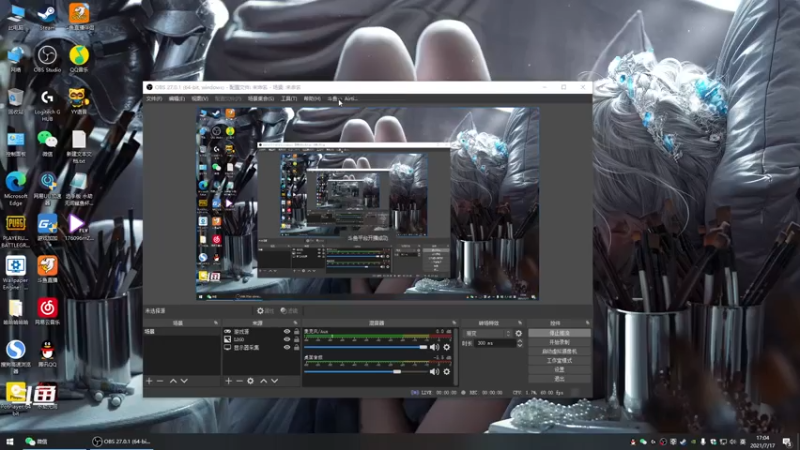Open 设置 settings button in Controls
This screenshot has height=450, width=800.
point(559,370)
